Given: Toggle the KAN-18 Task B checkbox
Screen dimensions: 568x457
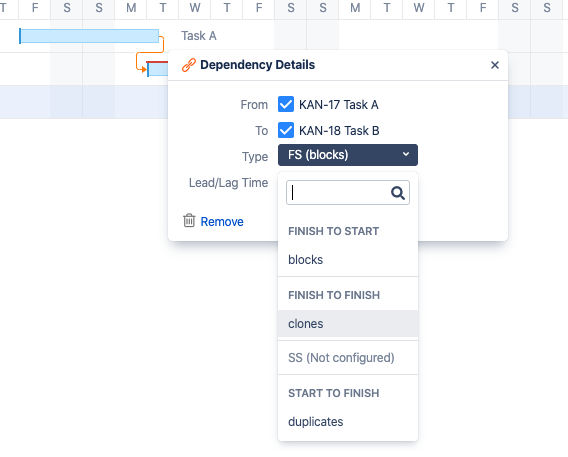Looking at the screenshot, I should point(286,130).
